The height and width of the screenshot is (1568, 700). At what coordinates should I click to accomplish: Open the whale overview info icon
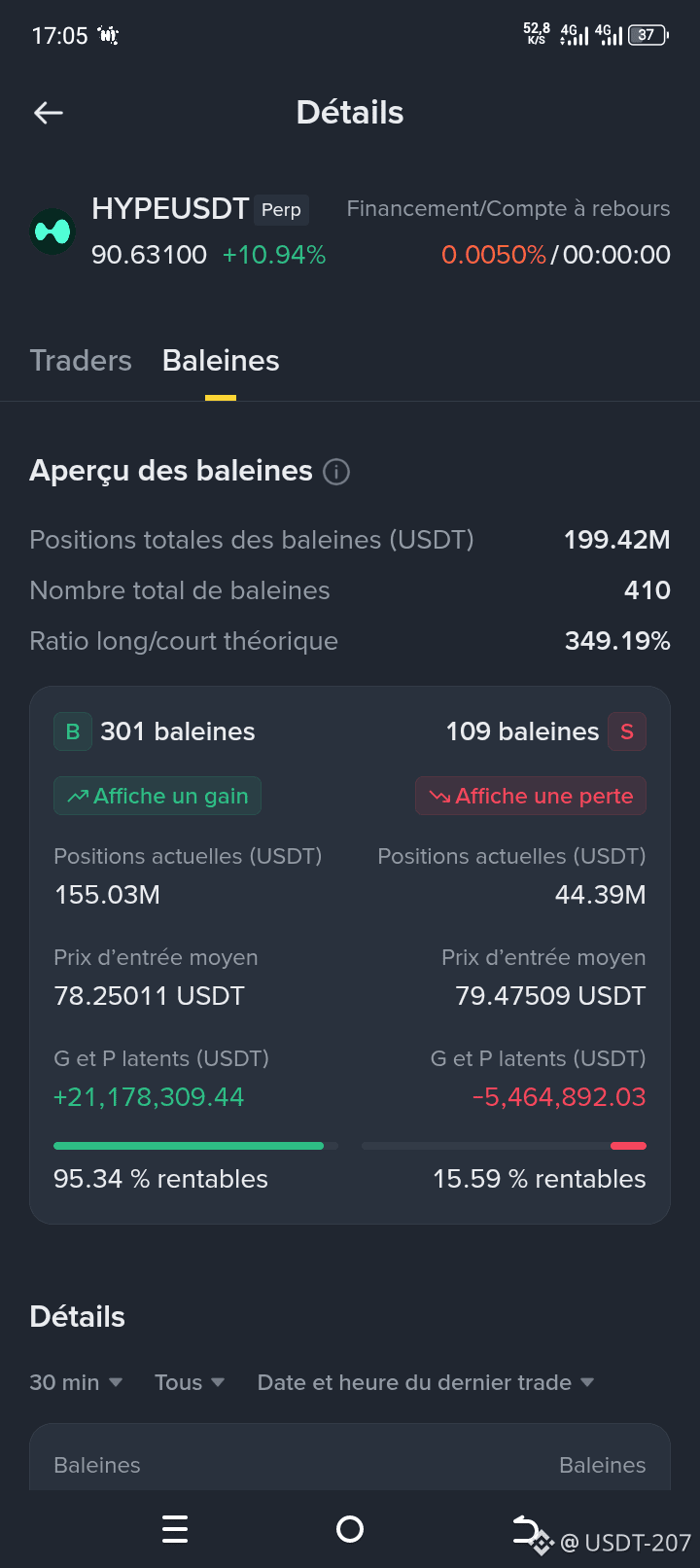tap(336, 472)
